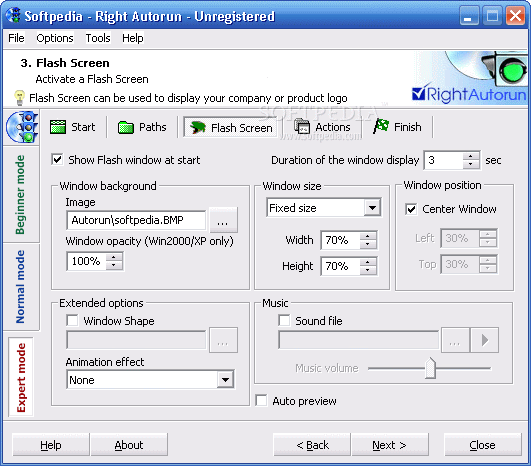Click the Top position field
The image size is (531, 466).
pyautogui.click(x=460, y=264)
